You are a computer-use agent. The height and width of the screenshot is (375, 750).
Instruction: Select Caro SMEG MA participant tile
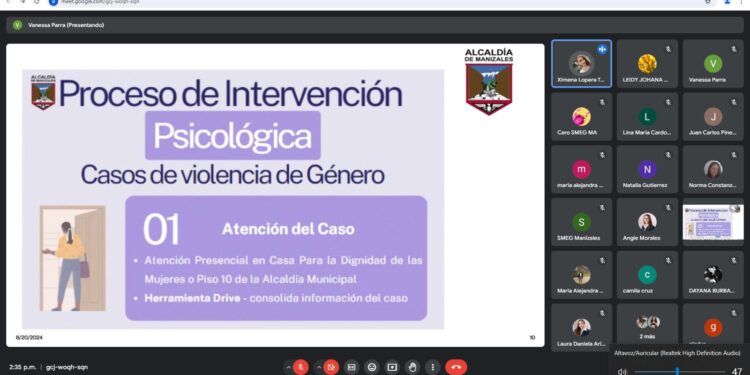pos(582,117)
